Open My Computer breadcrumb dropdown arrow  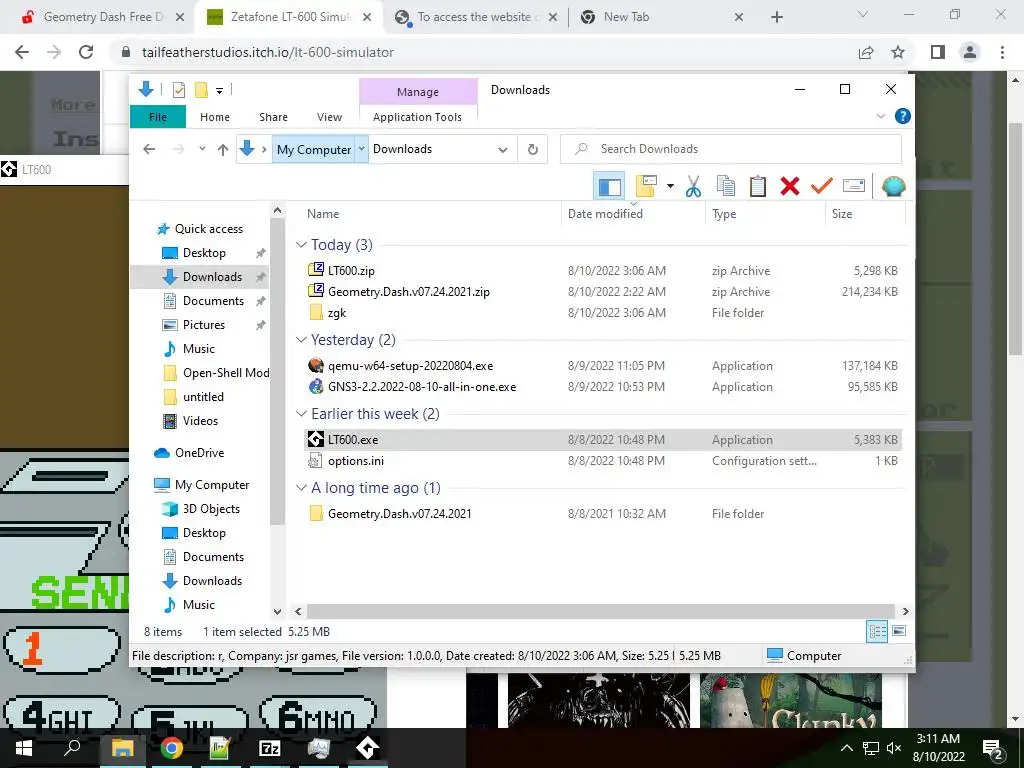coord(361,150)
